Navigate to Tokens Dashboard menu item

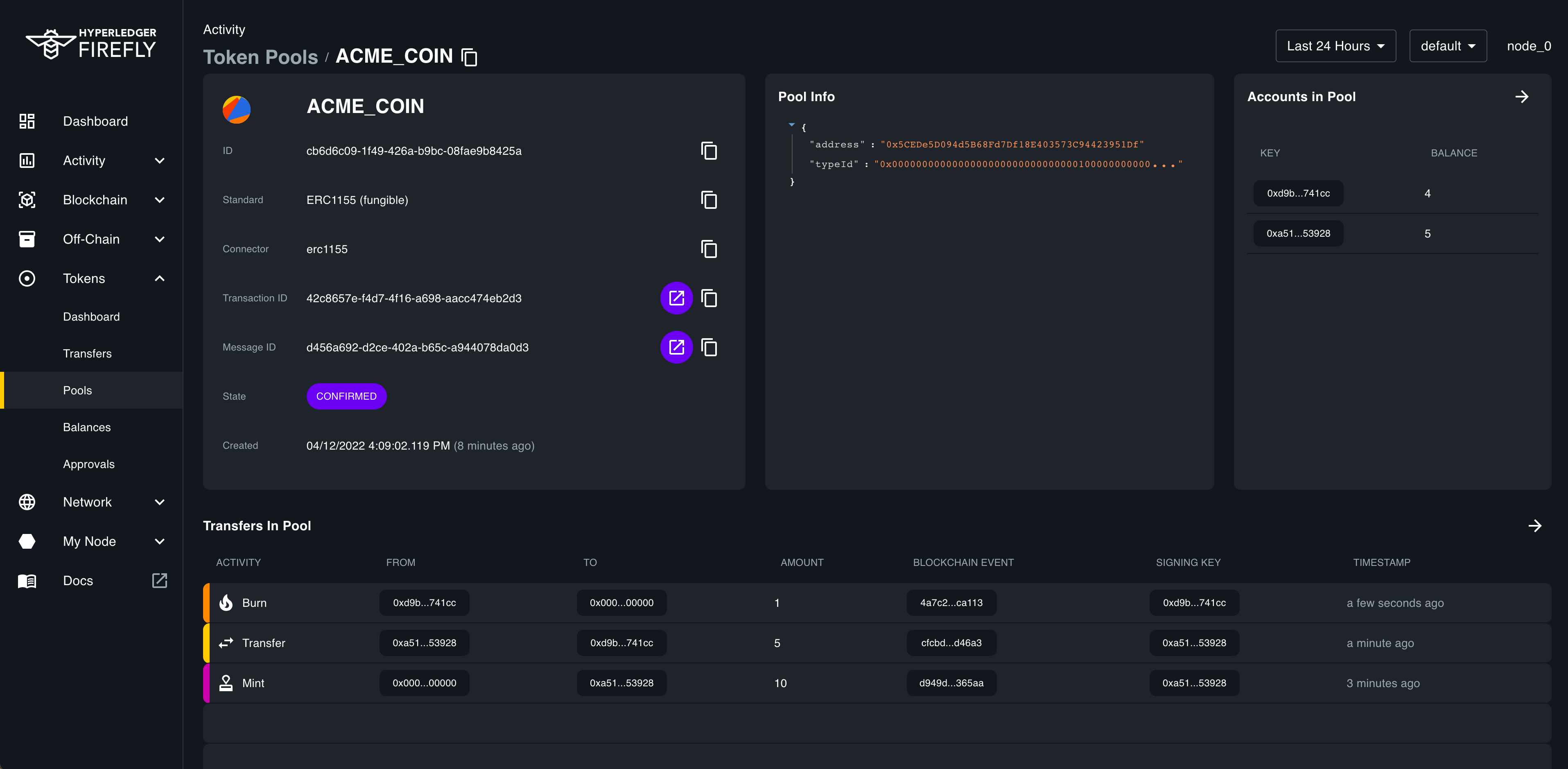click(91, 316)
